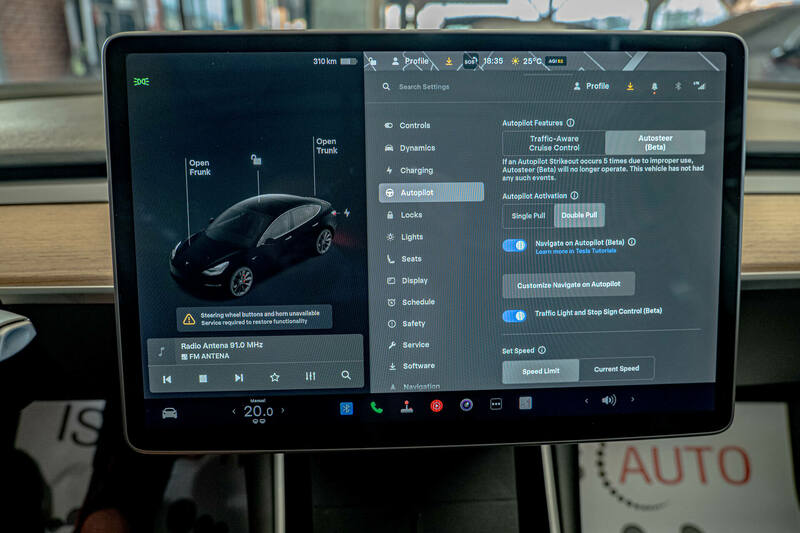Click the music note media icon
This screenshot has height=533, width=800.
(161, 351)
